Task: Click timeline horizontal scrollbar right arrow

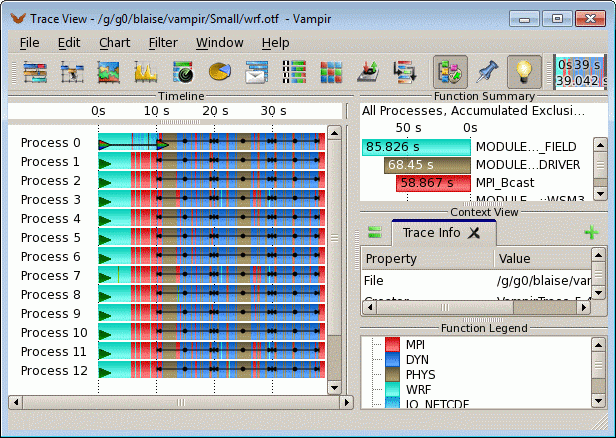Action: point(347,402)
